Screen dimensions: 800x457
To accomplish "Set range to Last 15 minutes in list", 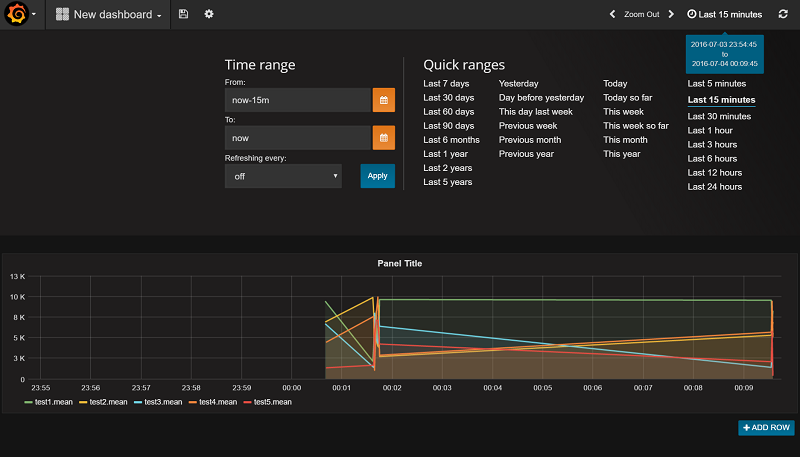I will [721, 100].
